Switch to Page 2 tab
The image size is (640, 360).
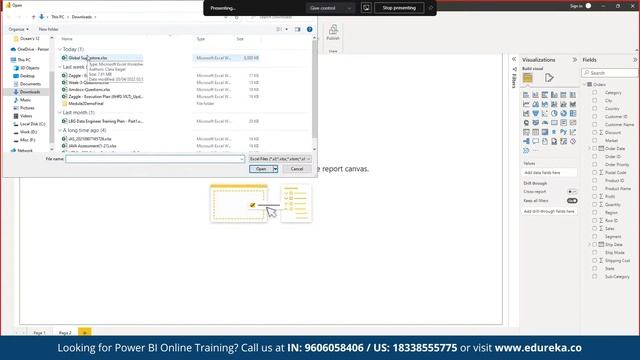click(65, 333)
